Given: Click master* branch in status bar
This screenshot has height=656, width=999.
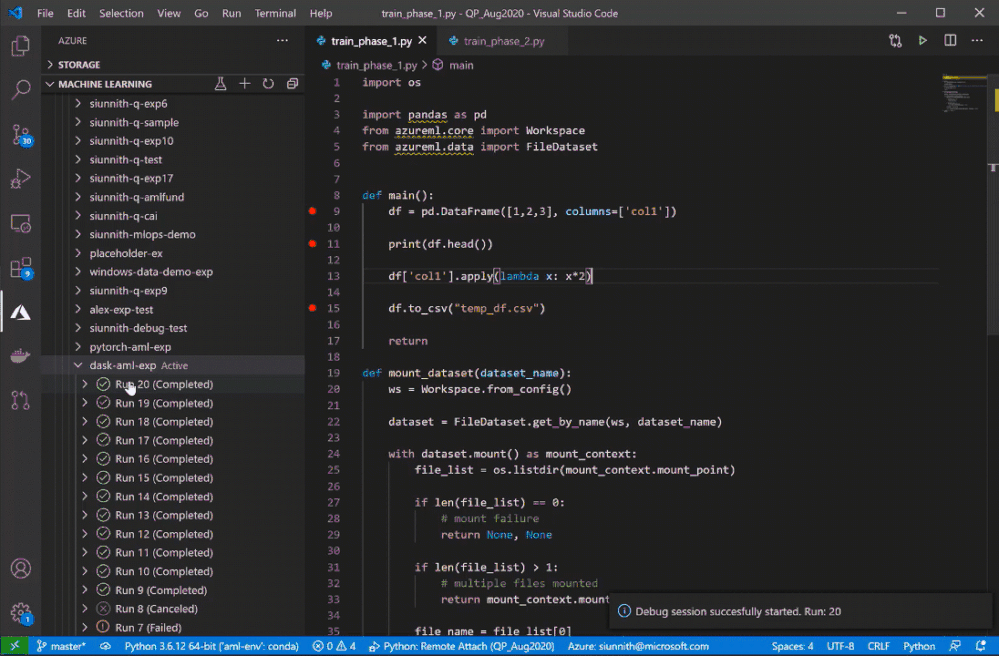Looking at the screenshot, I should click(61, 646).
